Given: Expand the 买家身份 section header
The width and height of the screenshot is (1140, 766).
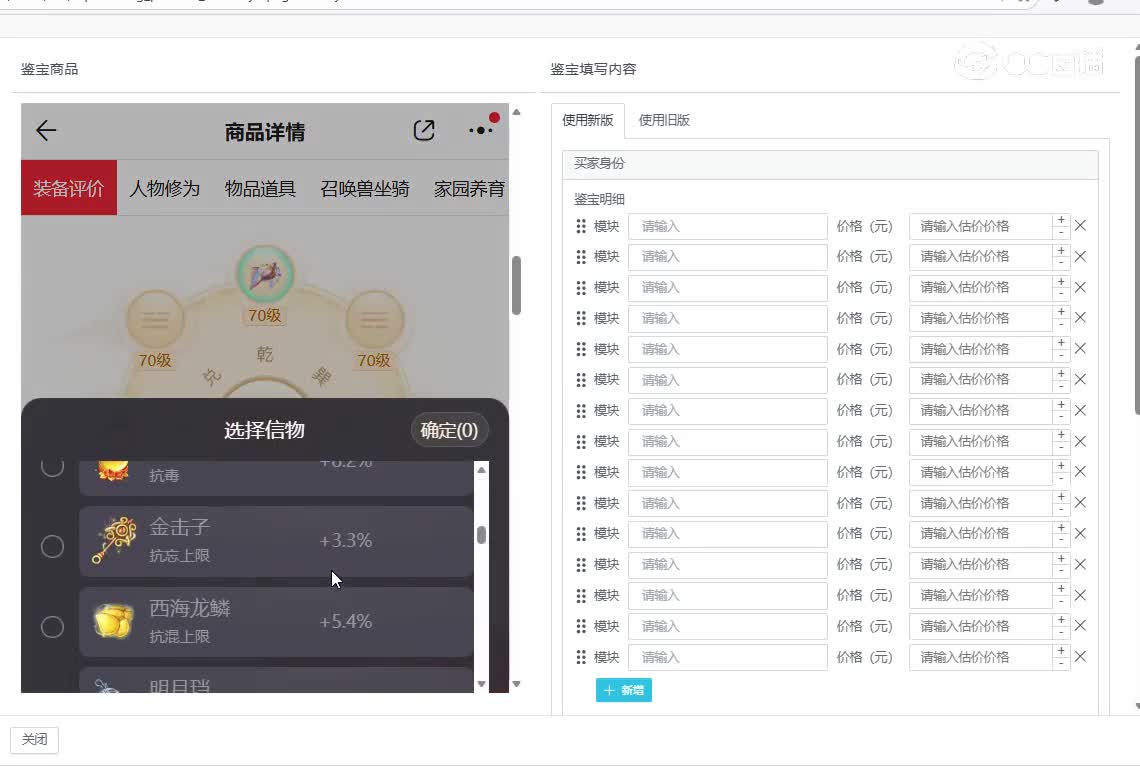Looking at the screenshot, I should point(830,164).
